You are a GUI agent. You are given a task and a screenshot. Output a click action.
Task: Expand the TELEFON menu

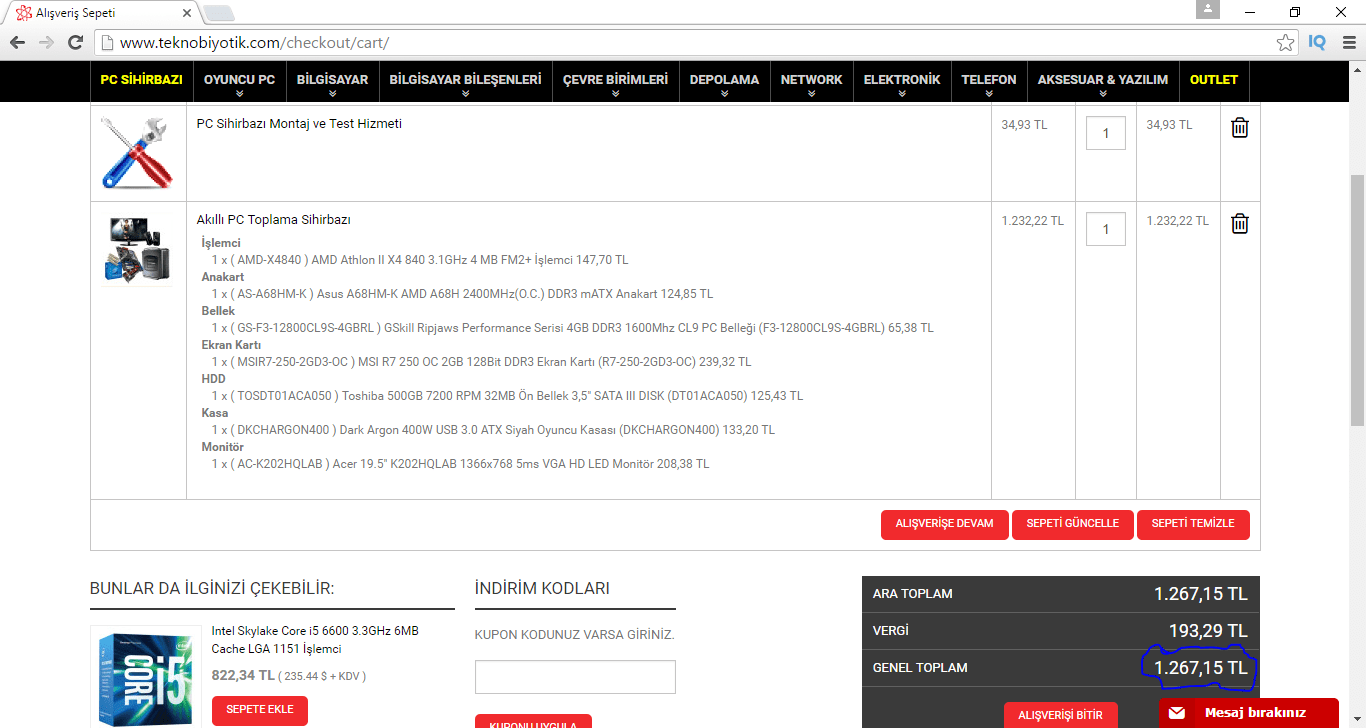[x=989, y=80]
